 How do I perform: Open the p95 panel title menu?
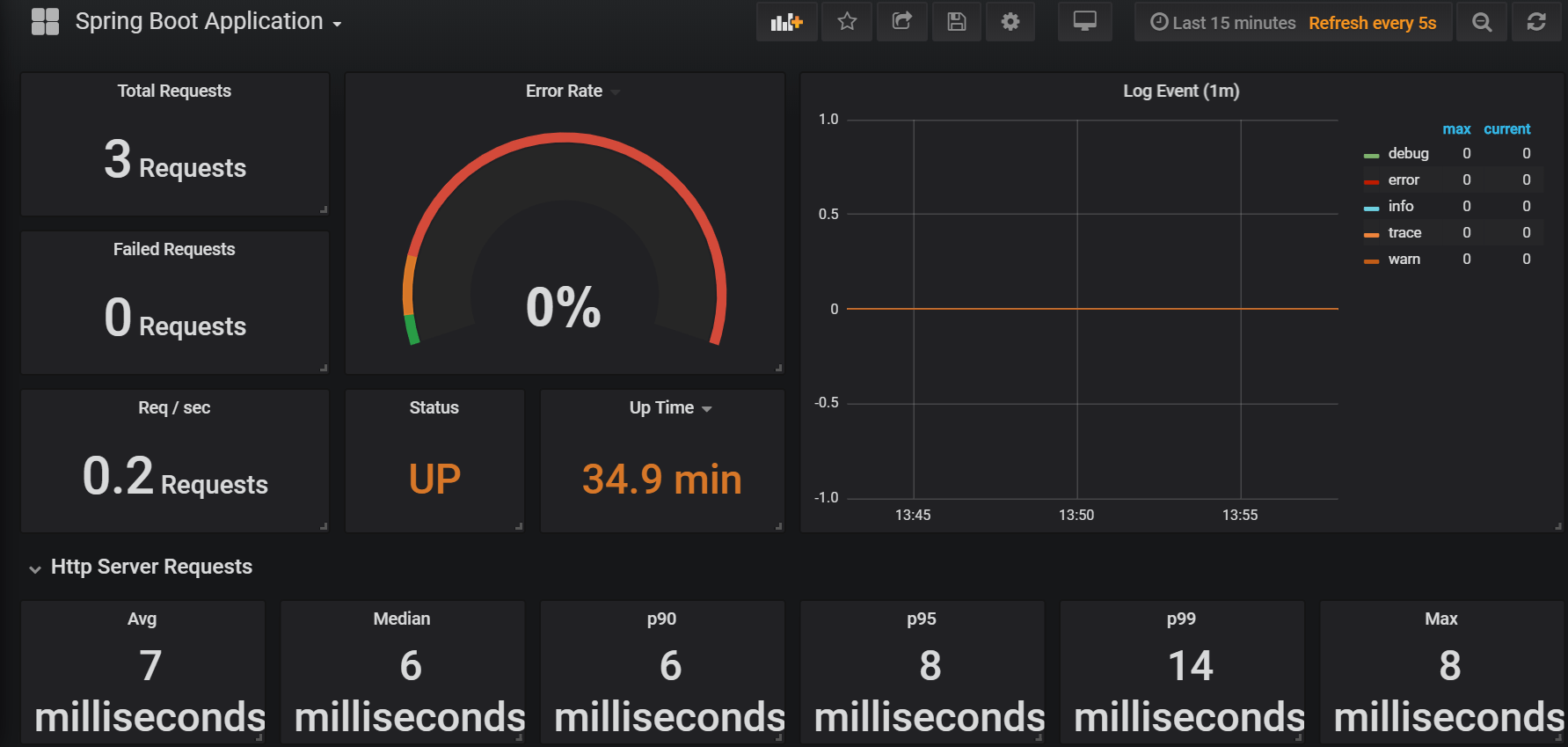[922, 619]
